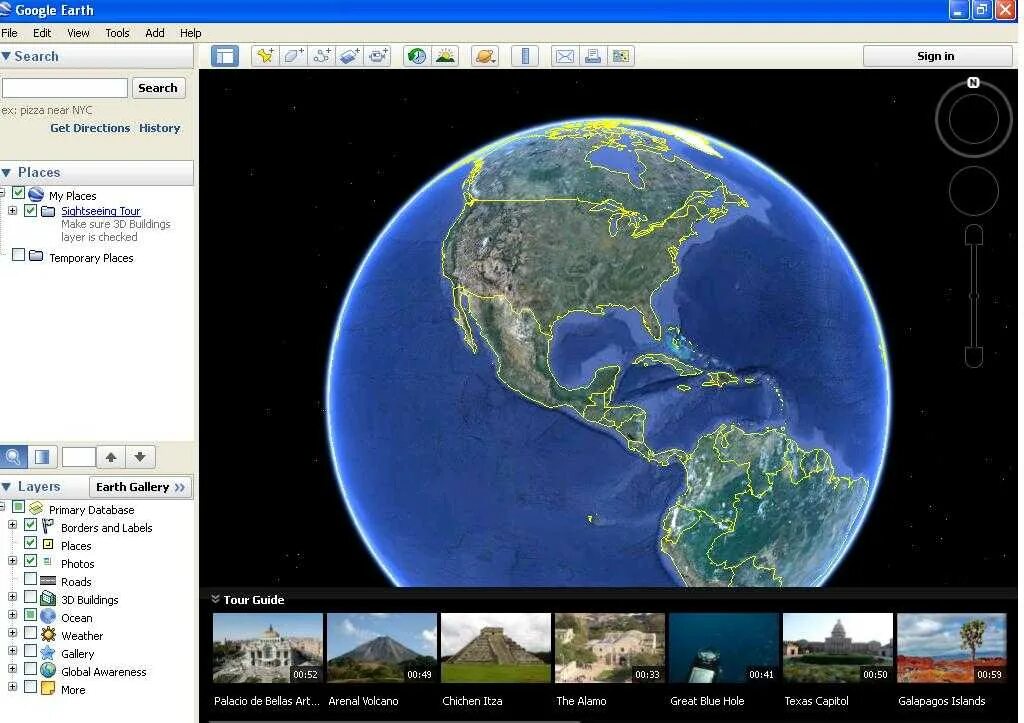Click the search text input field
Viewport: 1024px width, 723px height.
click(65, 88)
